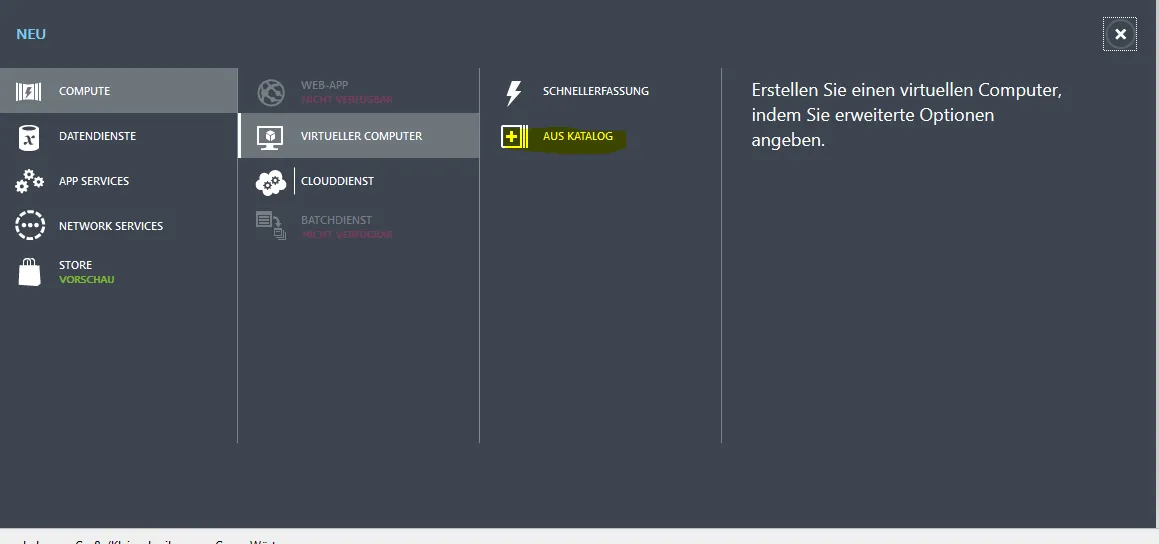Screen dimensions: 1159x544
Task: Click the Batchdienst icon
Action: pos(271,226)
